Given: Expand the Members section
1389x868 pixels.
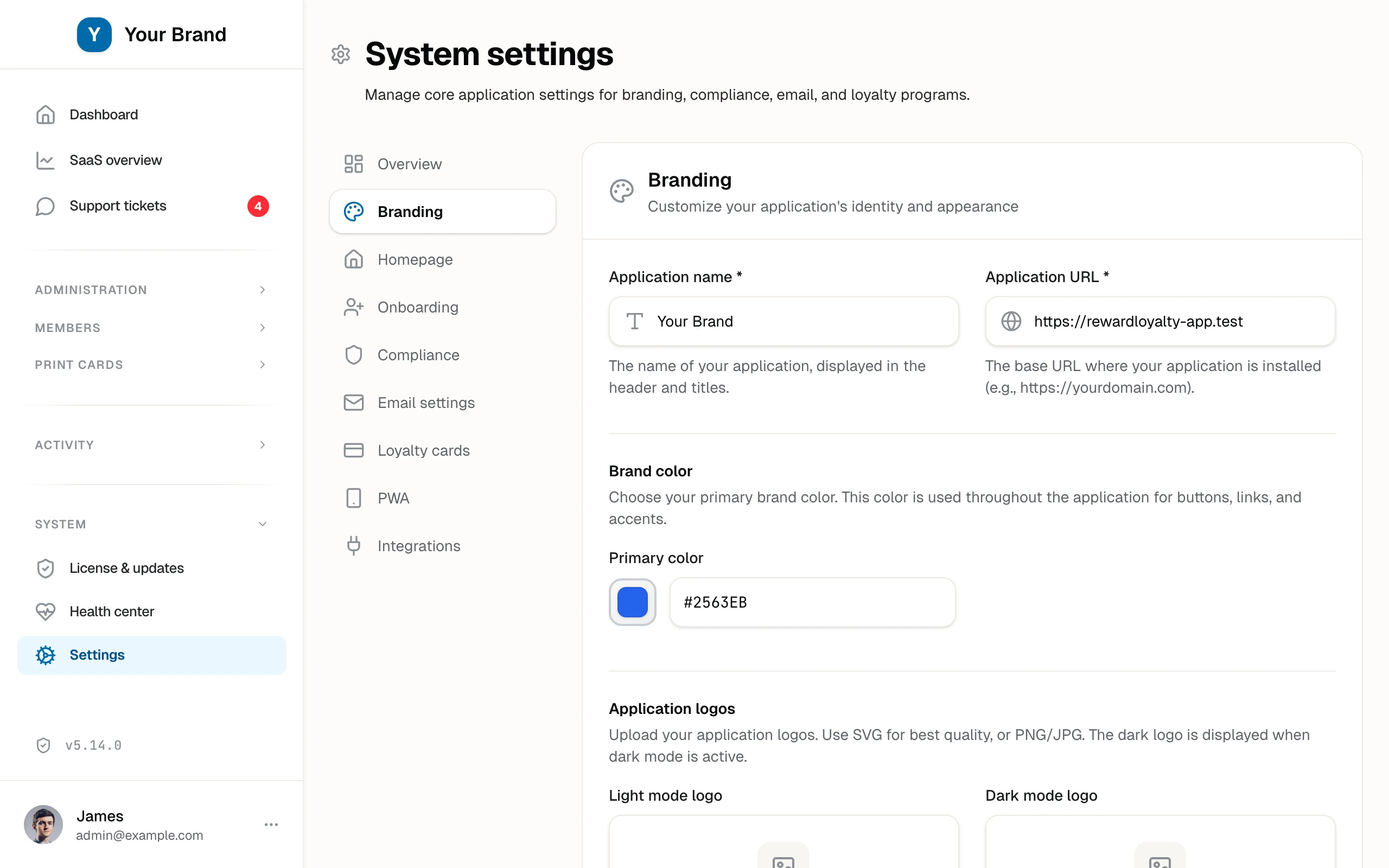Looking at the screenshot, I should click(x=151, y=328).
